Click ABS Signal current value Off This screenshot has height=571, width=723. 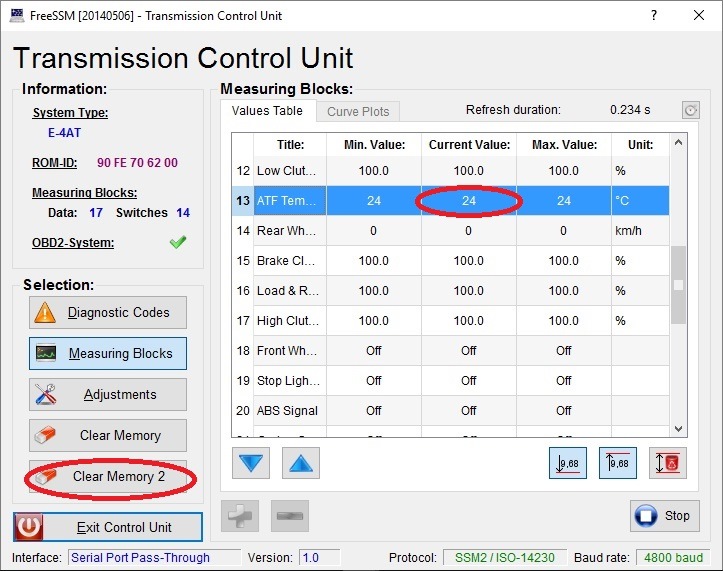[469, 410]
